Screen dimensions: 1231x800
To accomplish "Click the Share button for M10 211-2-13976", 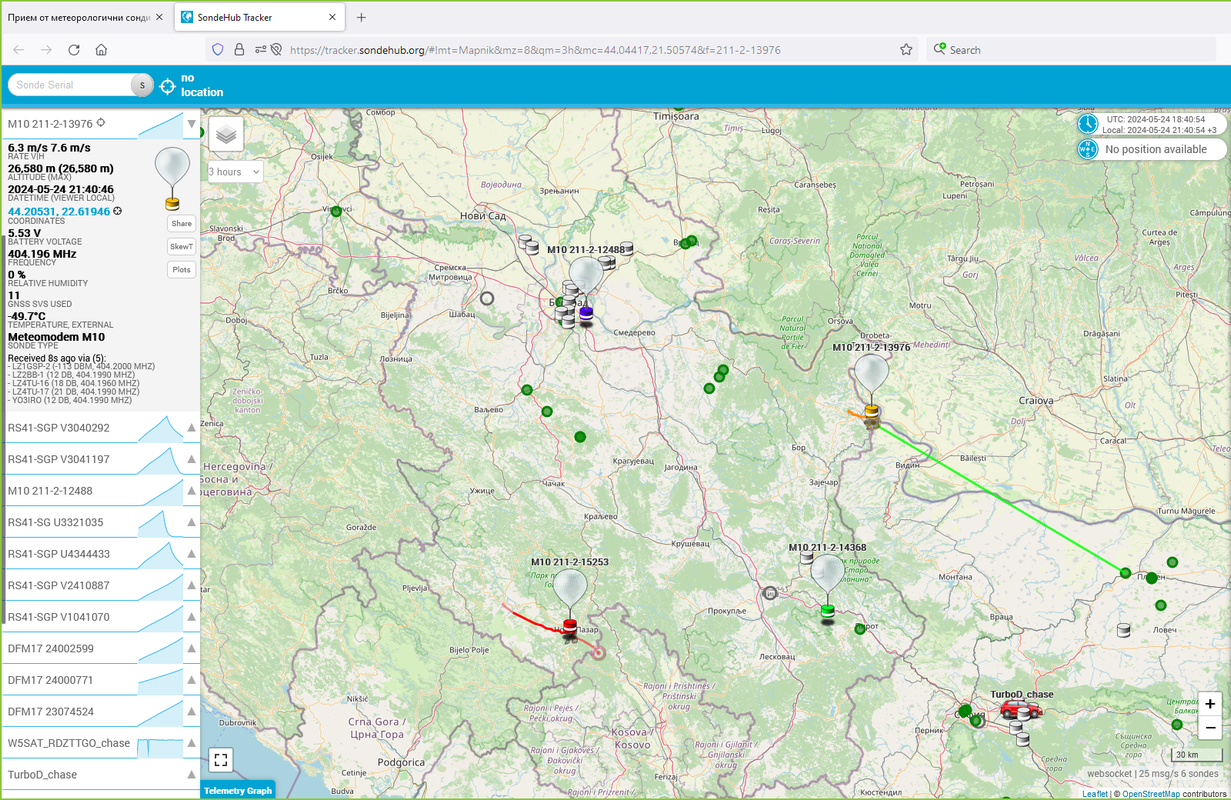I will click(181, 224).
